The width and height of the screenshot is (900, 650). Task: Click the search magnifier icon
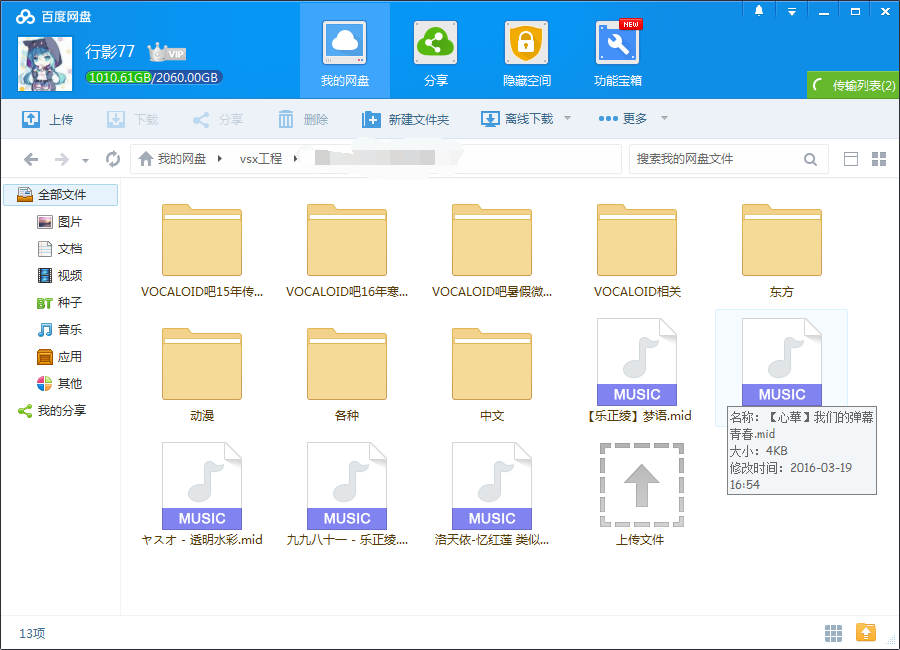(810, 159)
